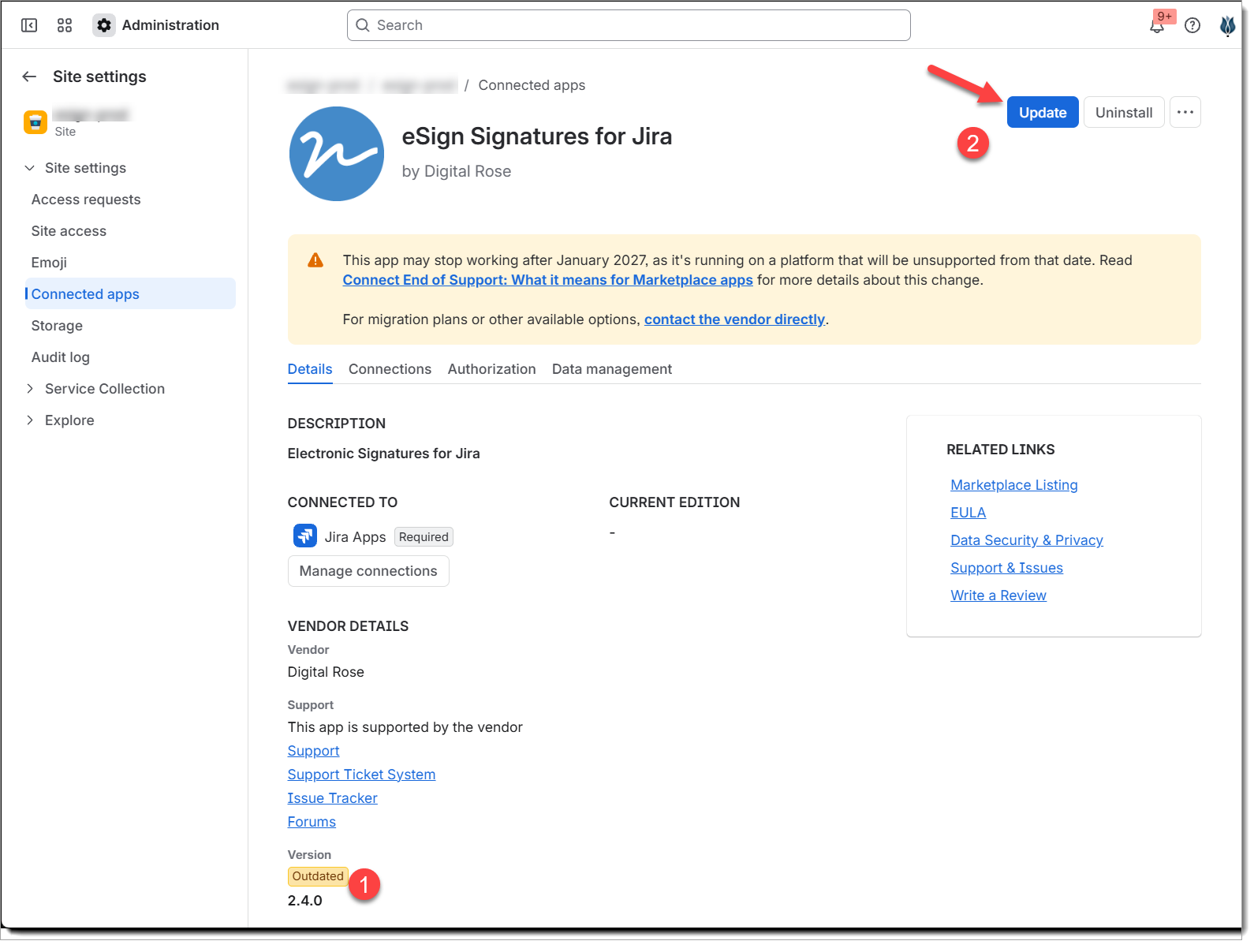Click the Uninstall button
Screen dimensions: 1254x952
tap(1124, 113)
